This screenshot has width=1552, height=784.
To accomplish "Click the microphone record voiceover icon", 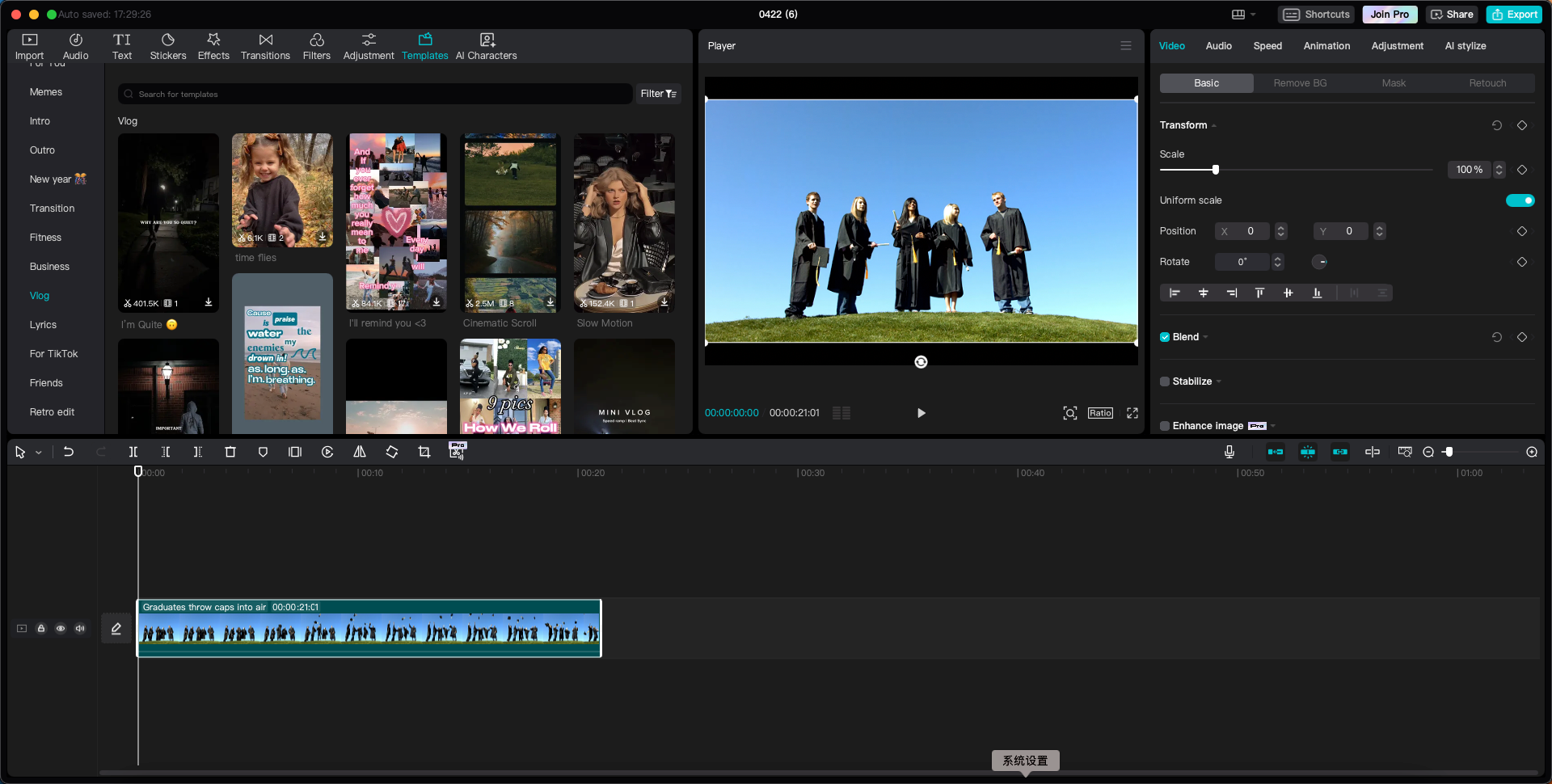I will point(1229,452).
